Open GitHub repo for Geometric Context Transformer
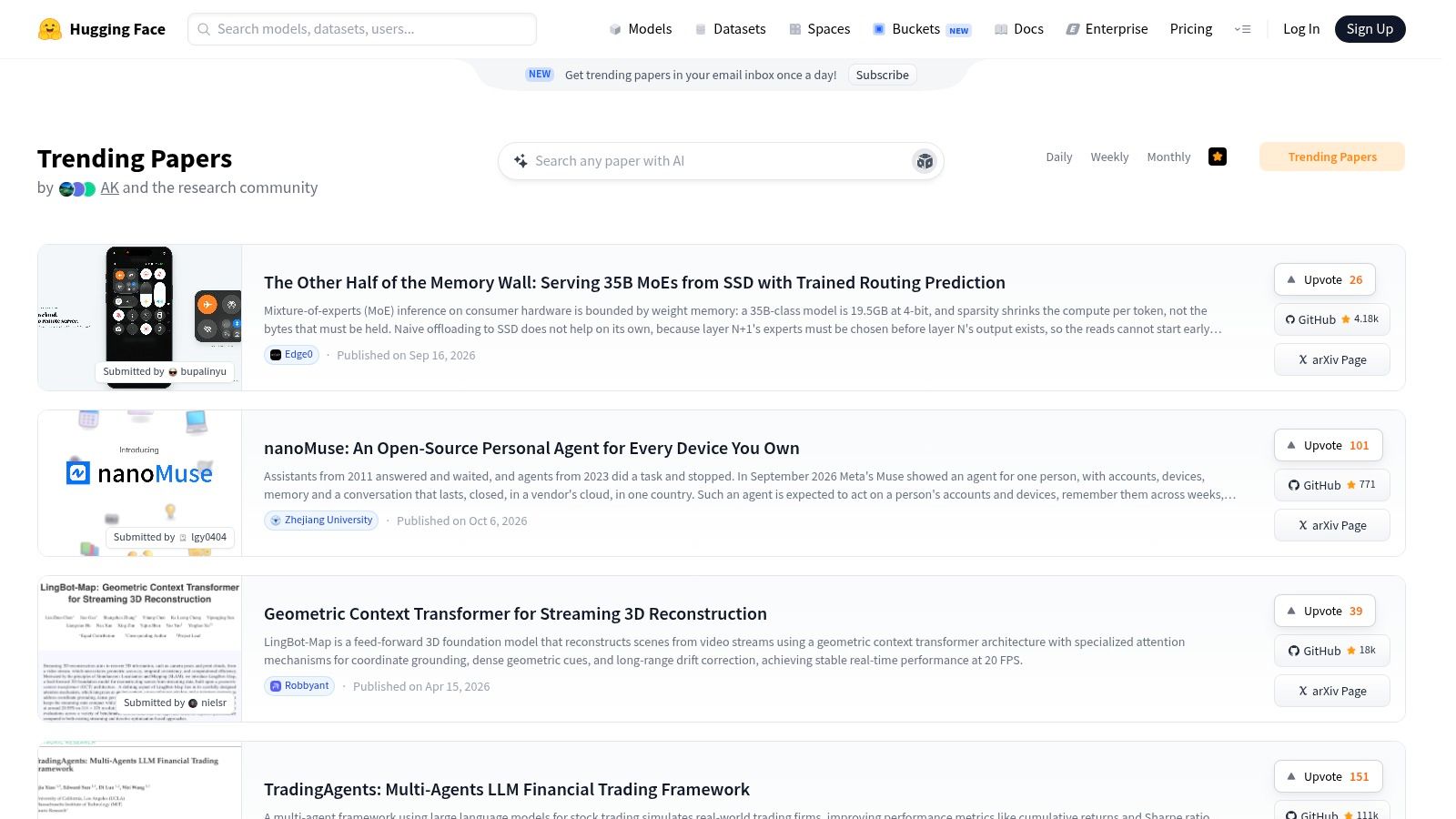Viewport: 1456px width, 819px height. 1332,651
